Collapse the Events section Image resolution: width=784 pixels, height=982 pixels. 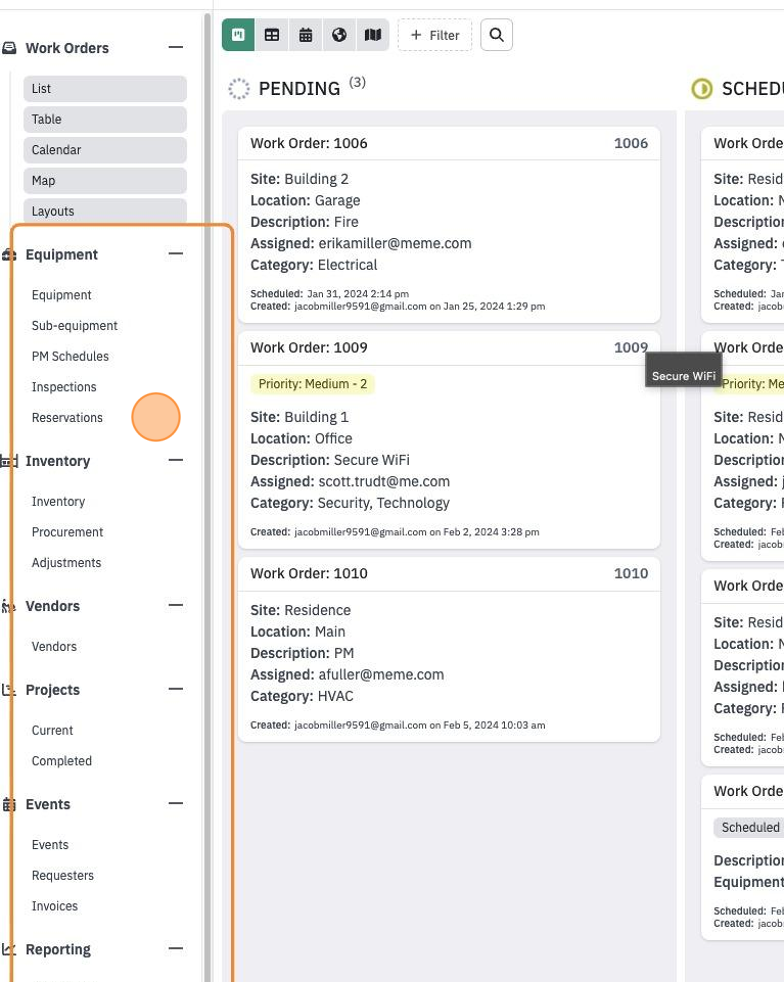click(x=176, y=804)
